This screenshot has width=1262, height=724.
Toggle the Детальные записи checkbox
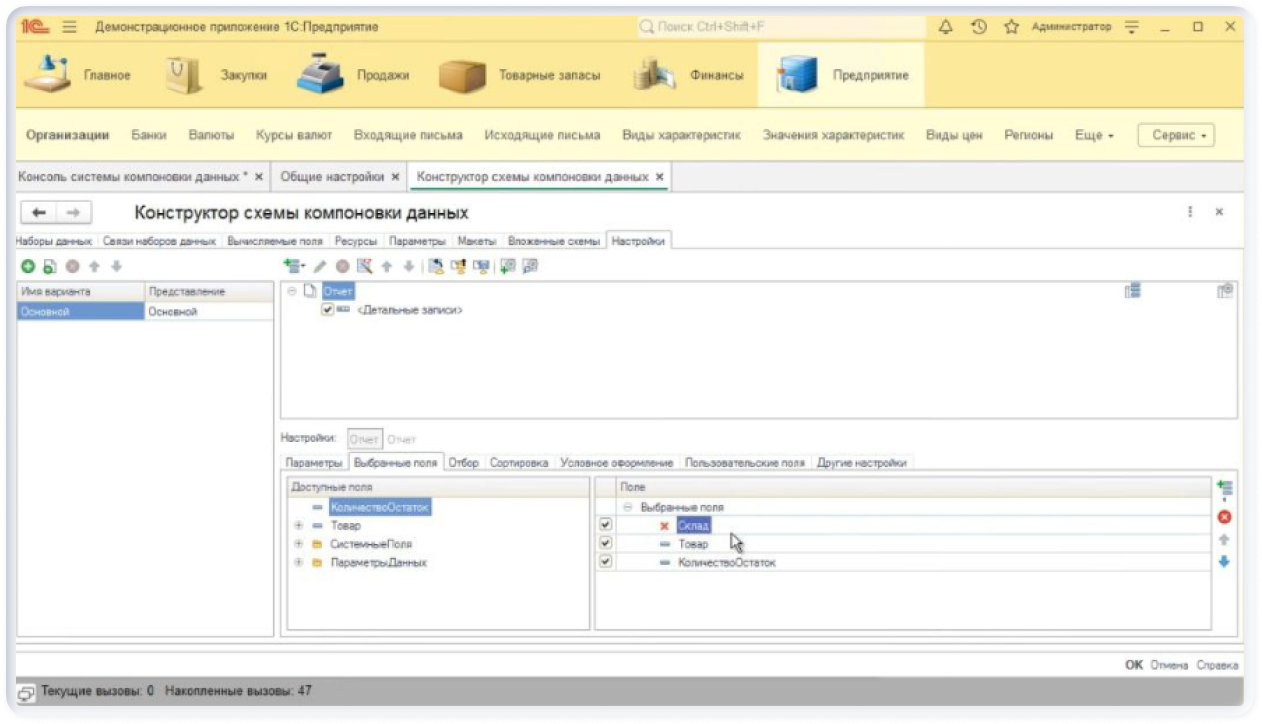tap(328, 310)
